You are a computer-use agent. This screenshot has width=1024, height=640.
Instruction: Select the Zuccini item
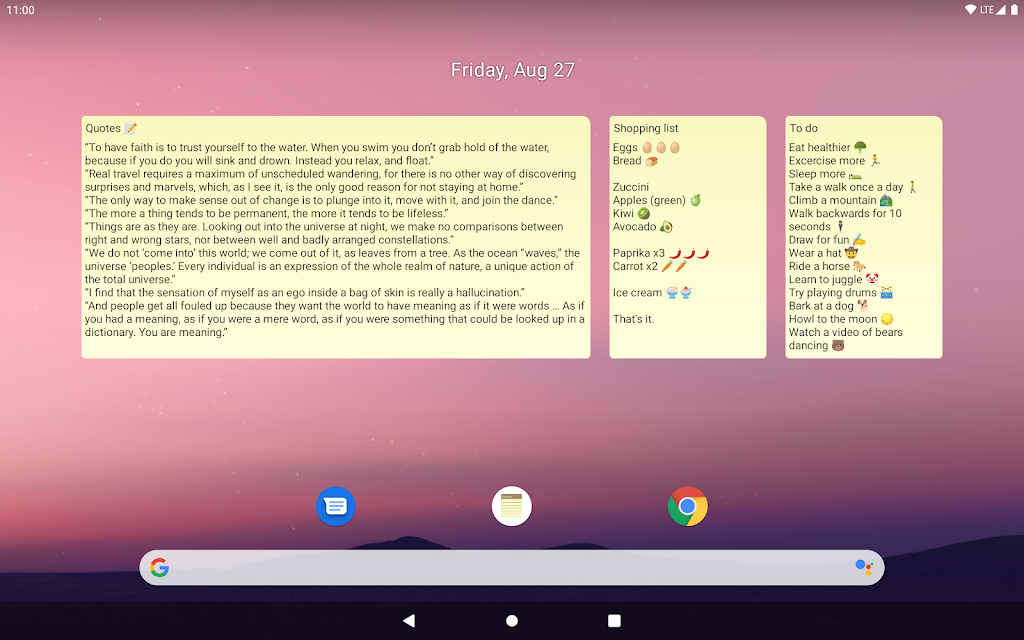[x=631, y=187]
